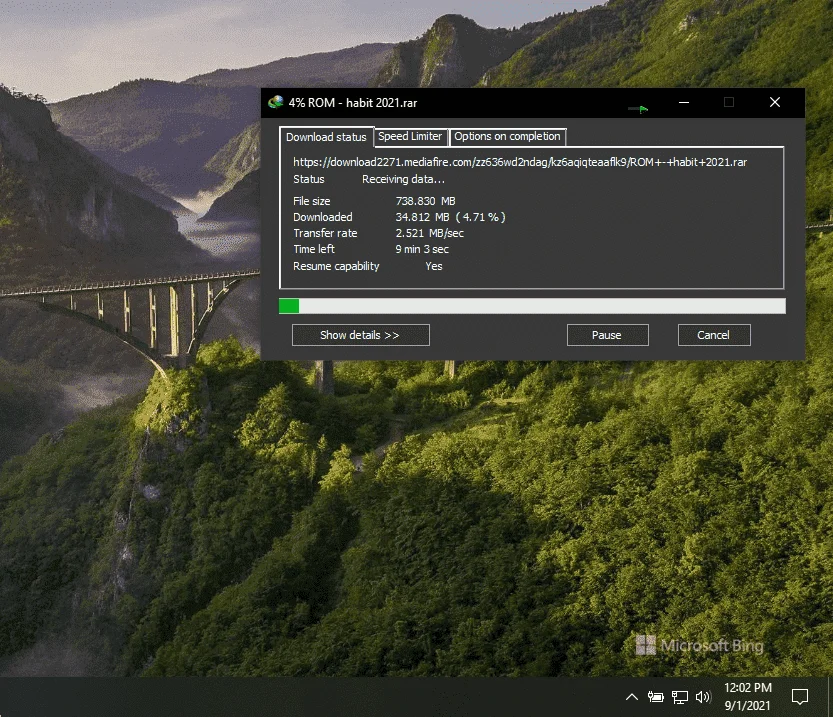Click the 34.812 MB downloaded value

[x=450, y=217]
